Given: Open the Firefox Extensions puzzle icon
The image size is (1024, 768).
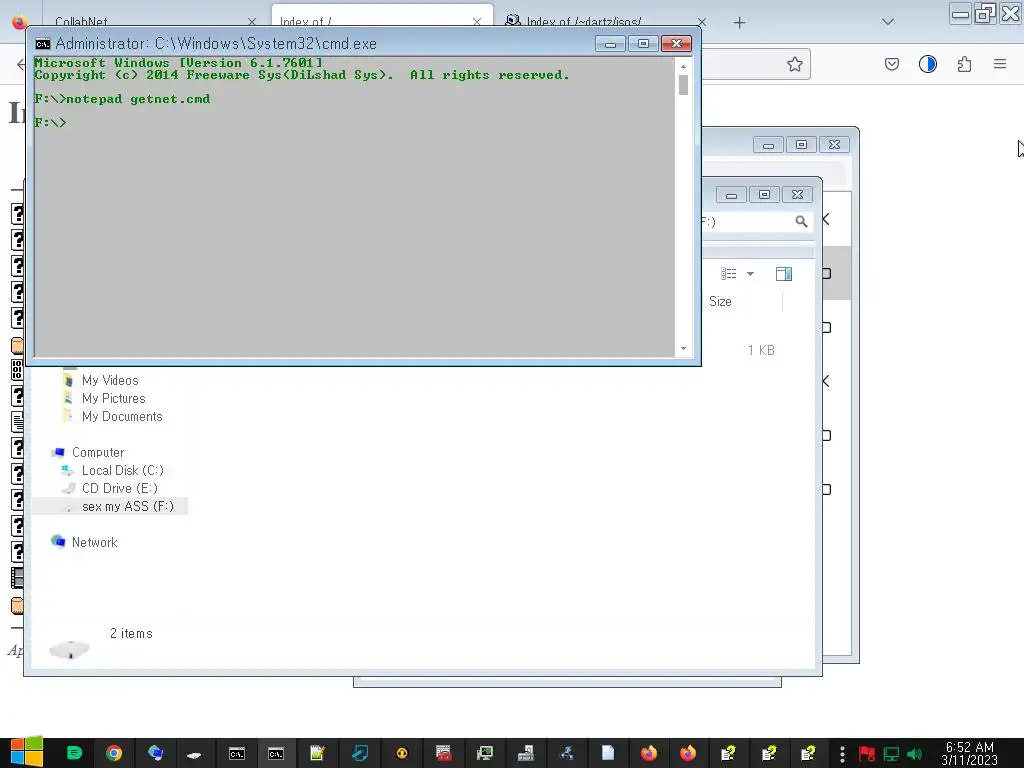Looking at the screenshot, I should 964,64.
